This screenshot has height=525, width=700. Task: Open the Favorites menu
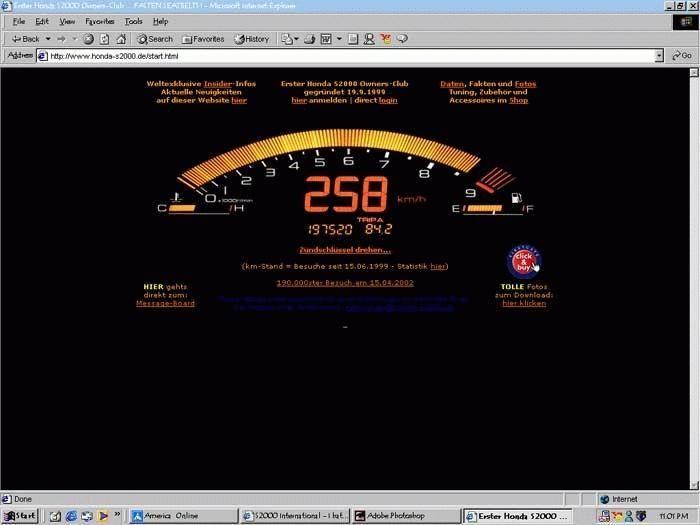tap(99, 21)
